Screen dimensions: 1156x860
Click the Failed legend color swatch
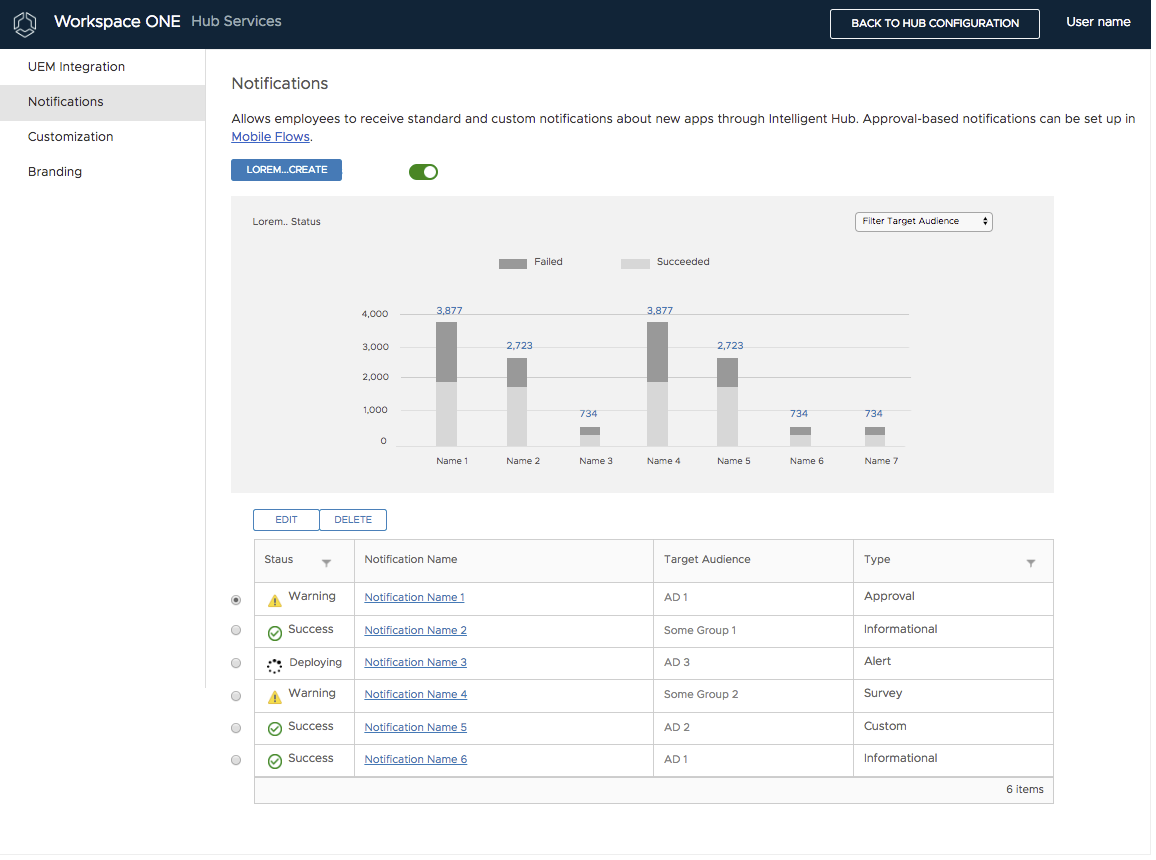click(x=513, y=264)
